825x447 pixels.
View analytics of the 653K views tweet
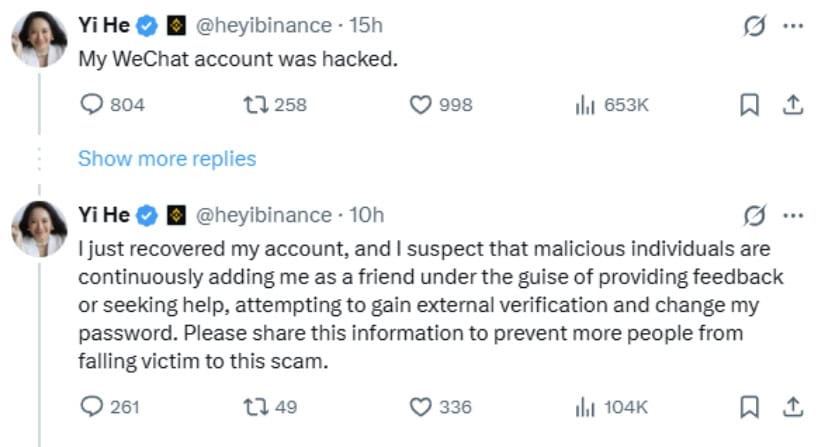(585, 105)
